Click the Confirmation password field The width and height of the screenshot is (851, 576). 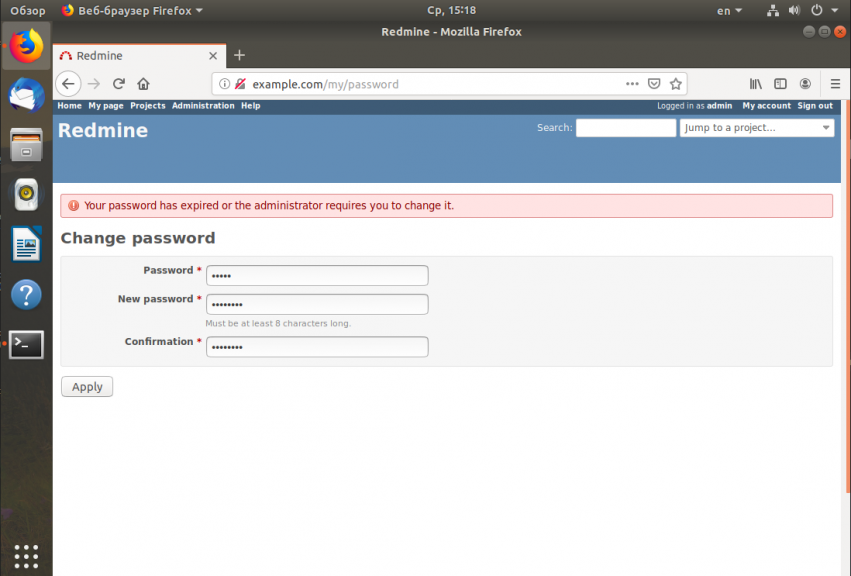pyautogui.click(x=317, y=347)
